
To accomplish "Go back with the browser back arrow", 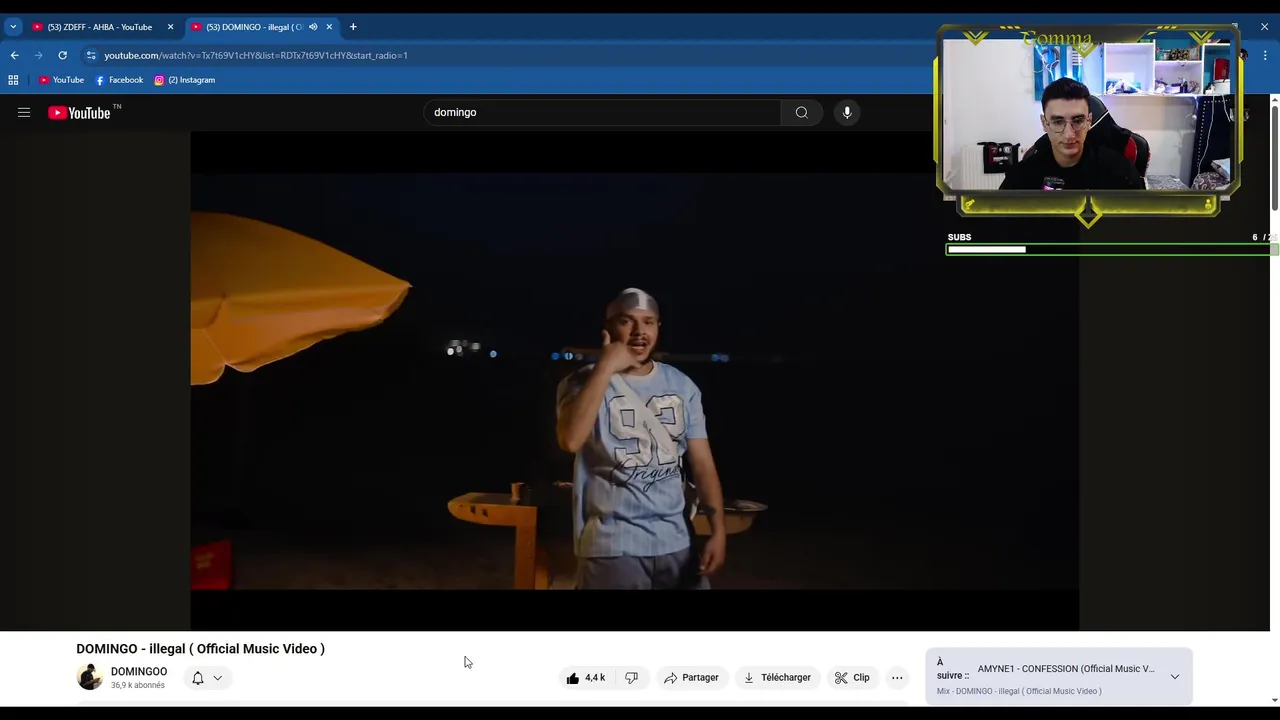I will pos(14,55).
